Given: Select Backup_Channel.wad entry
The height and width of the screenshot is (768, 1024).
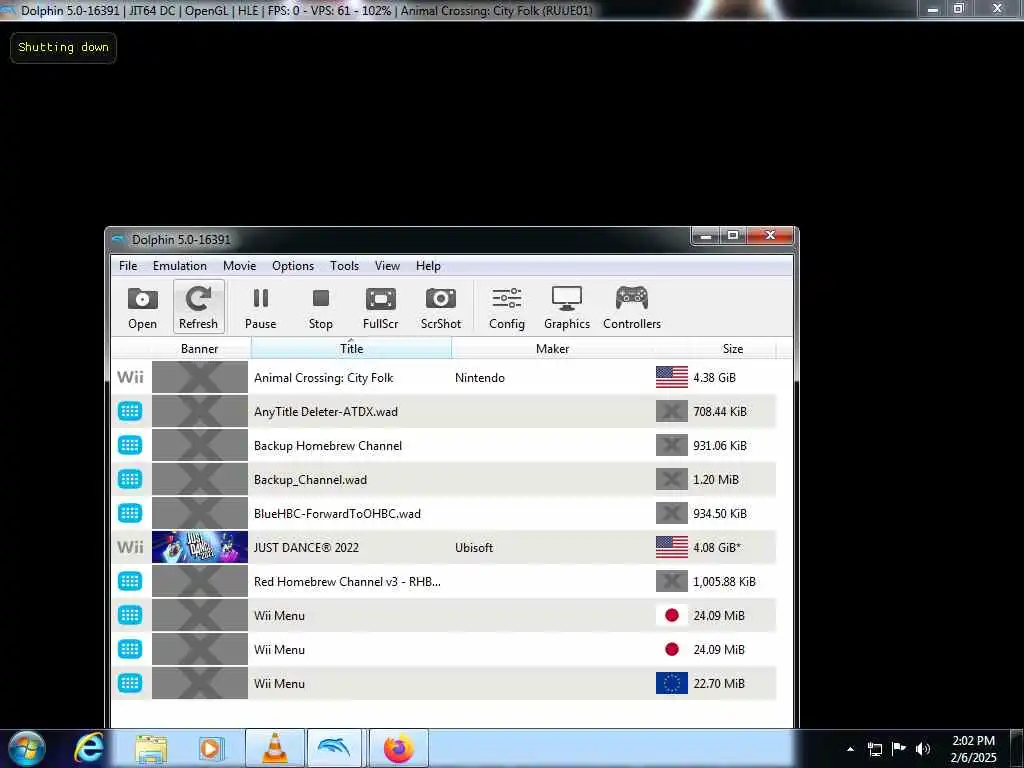Looking at the screenshot, I should [x=310, y=479].
